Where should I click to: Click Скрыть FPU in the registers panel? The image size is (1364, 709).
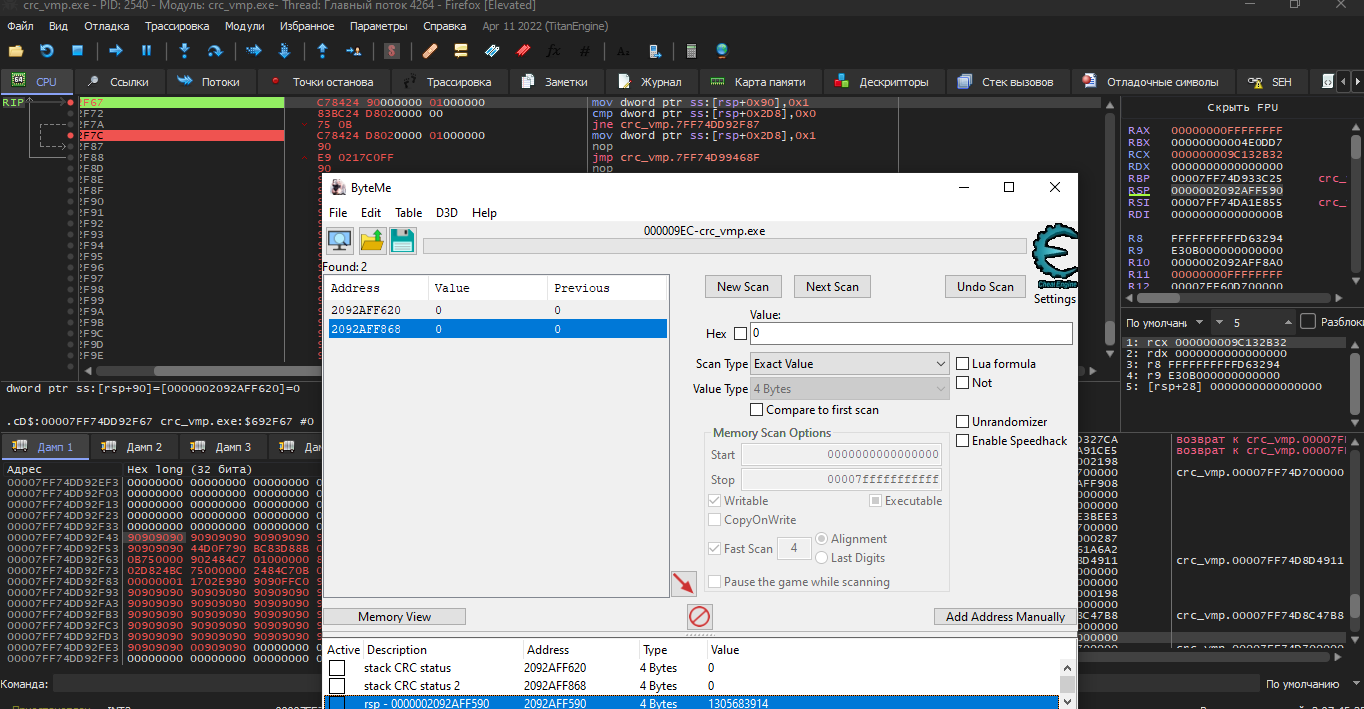(x=1242, y=107)
